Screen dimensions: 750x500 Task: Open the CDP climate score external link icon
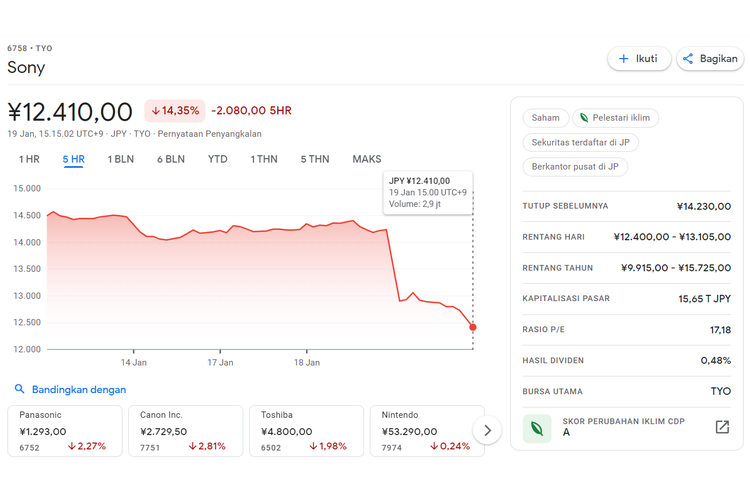click(x=722, y=428)
